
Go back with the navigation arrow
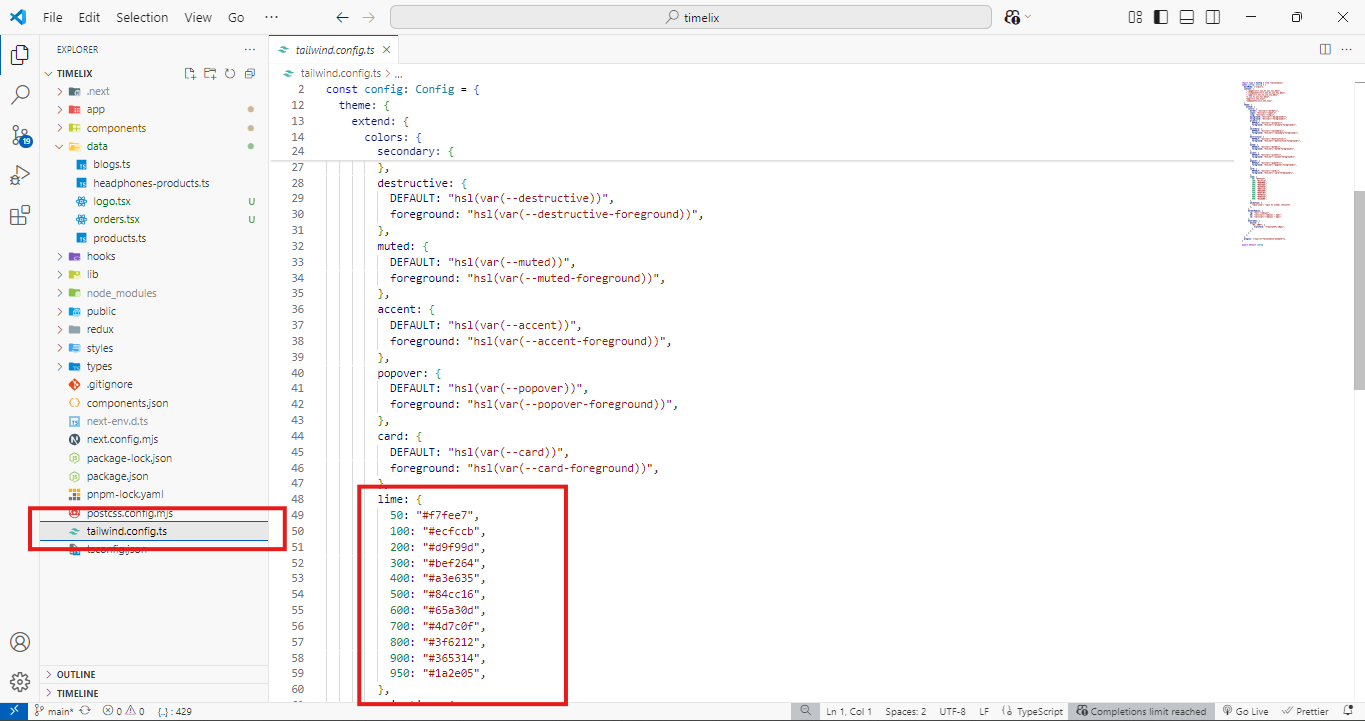[x=342, y=17]
